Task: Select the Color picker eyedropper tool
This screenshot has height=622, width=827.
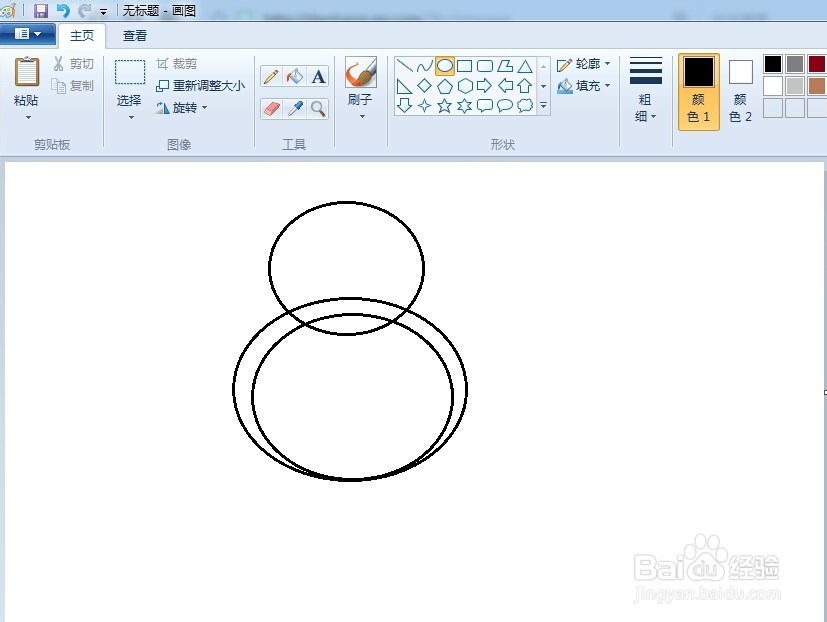Action: pos(295,109)
